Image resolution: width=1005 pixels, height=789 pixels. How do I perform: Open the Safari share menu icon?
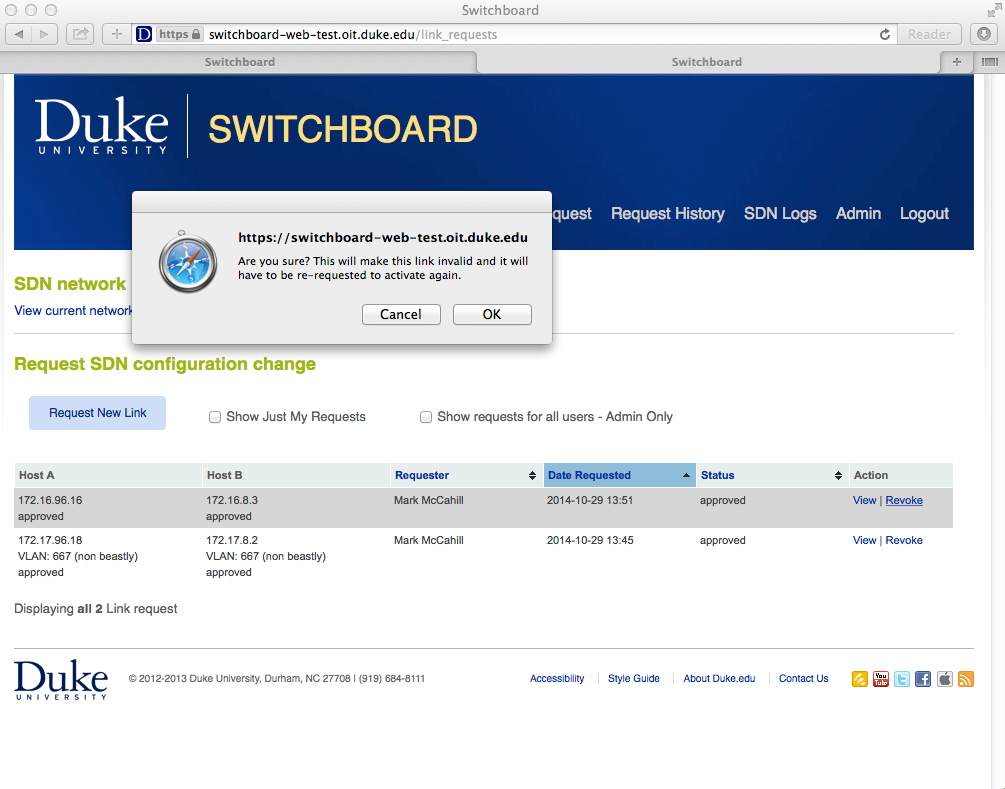pos(80,34)
